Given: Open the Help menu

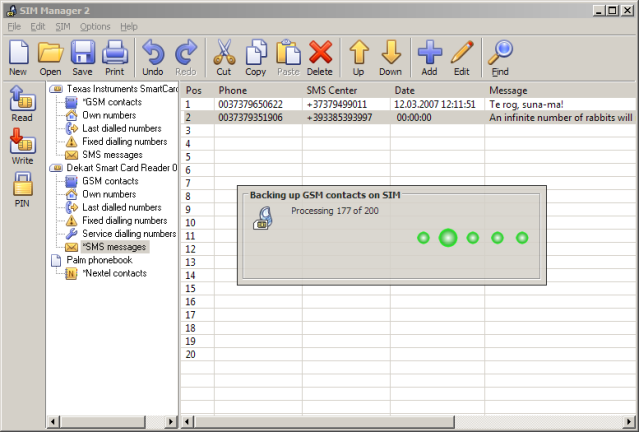Looking at the screenshot, I should pos(129,26).
